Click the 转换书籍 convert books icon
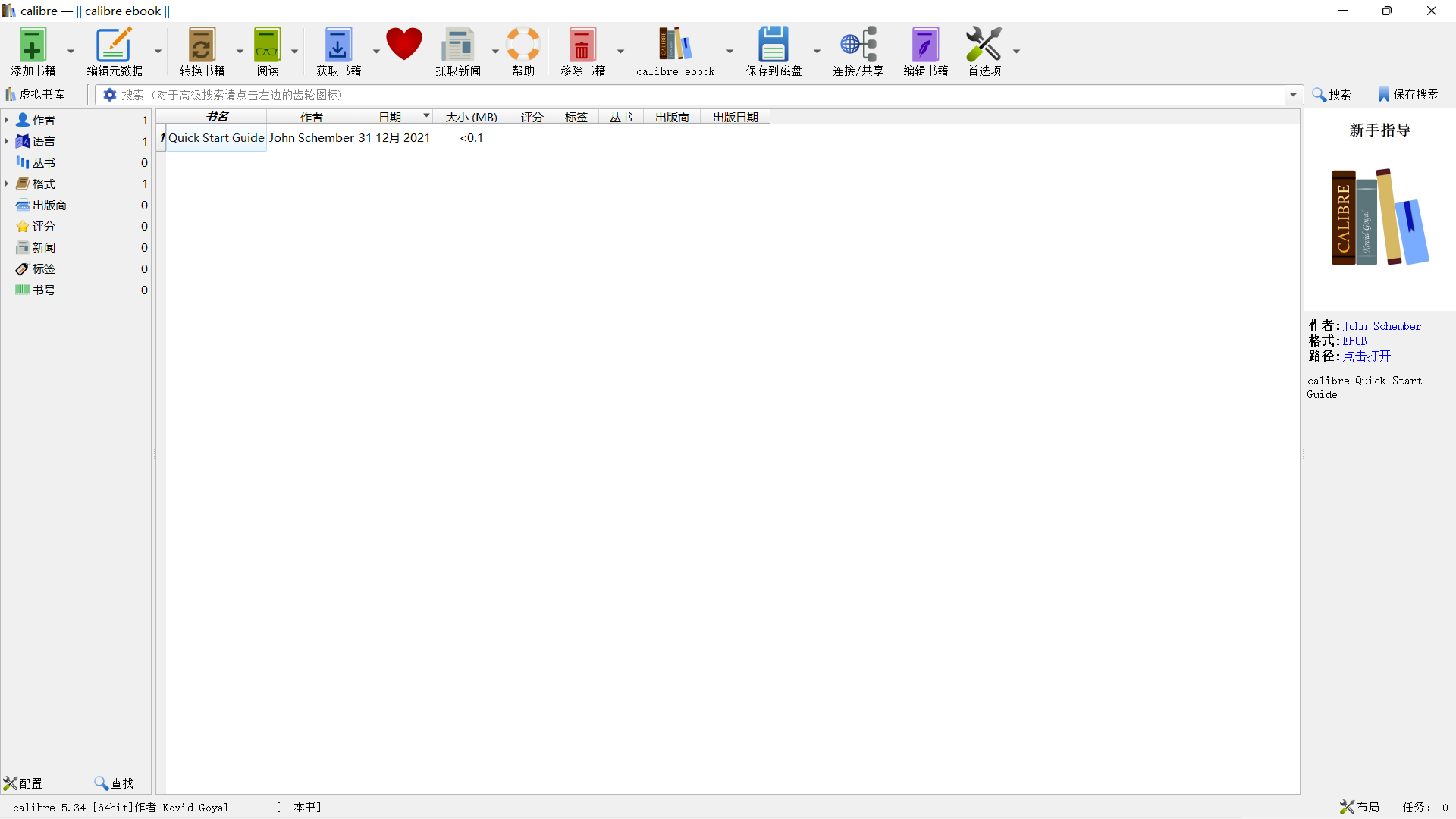Screen dimensions: 1456x819 202,45
